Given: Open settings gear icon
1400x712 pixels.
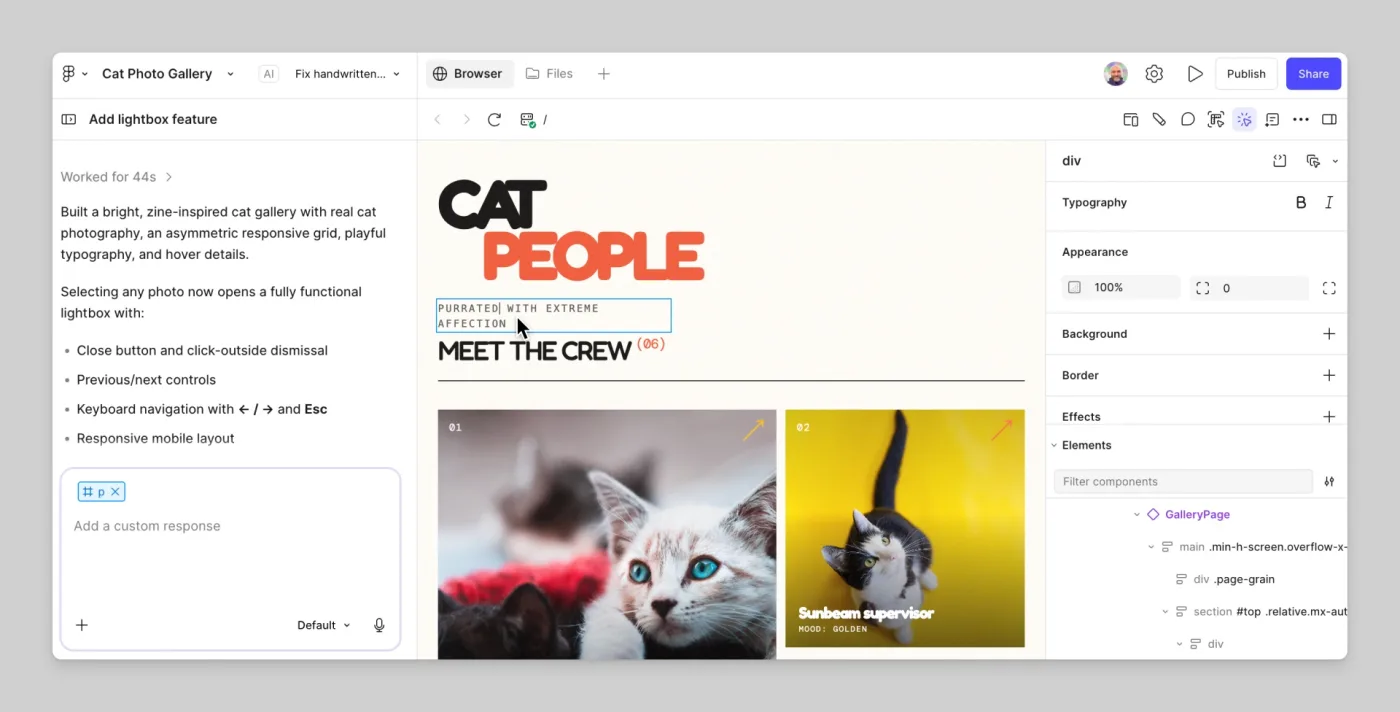Looking at the screenshot, I should (1154, 74).
